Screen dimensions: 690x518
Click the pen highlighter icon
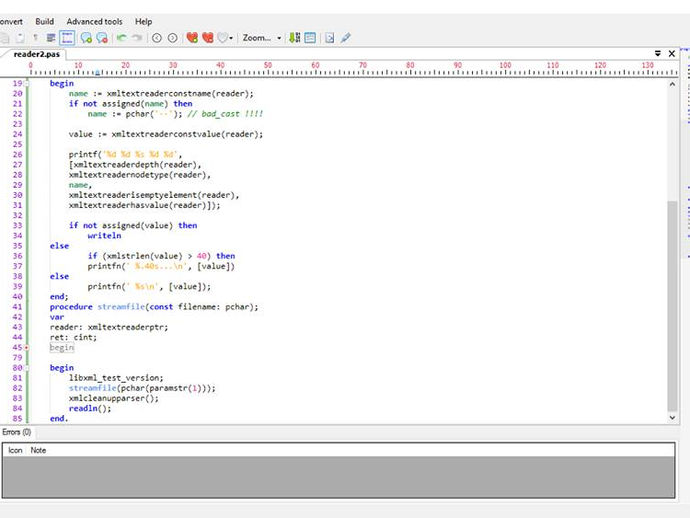345,38
